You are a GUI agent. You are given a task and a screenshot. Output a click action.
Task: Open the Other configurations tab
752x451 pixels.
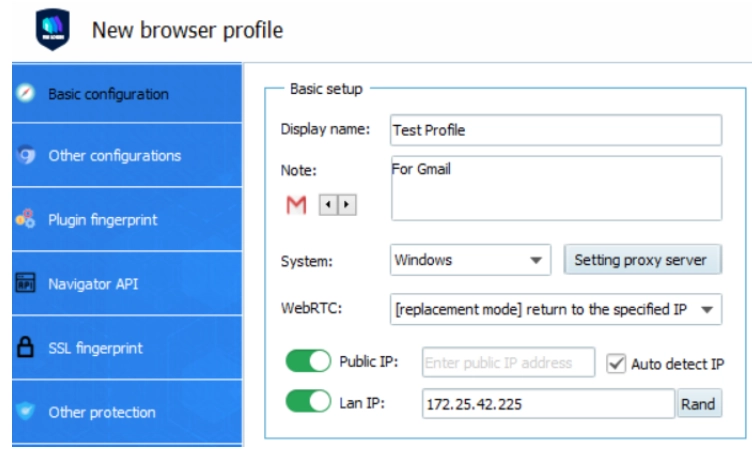coord(127,155)
